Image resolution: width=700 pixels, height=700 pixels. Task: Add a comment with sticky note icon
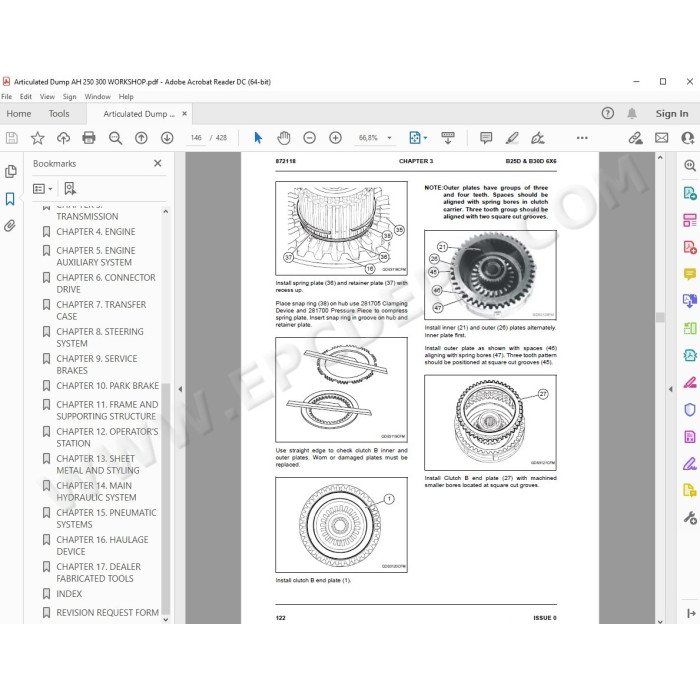(486, 138)
